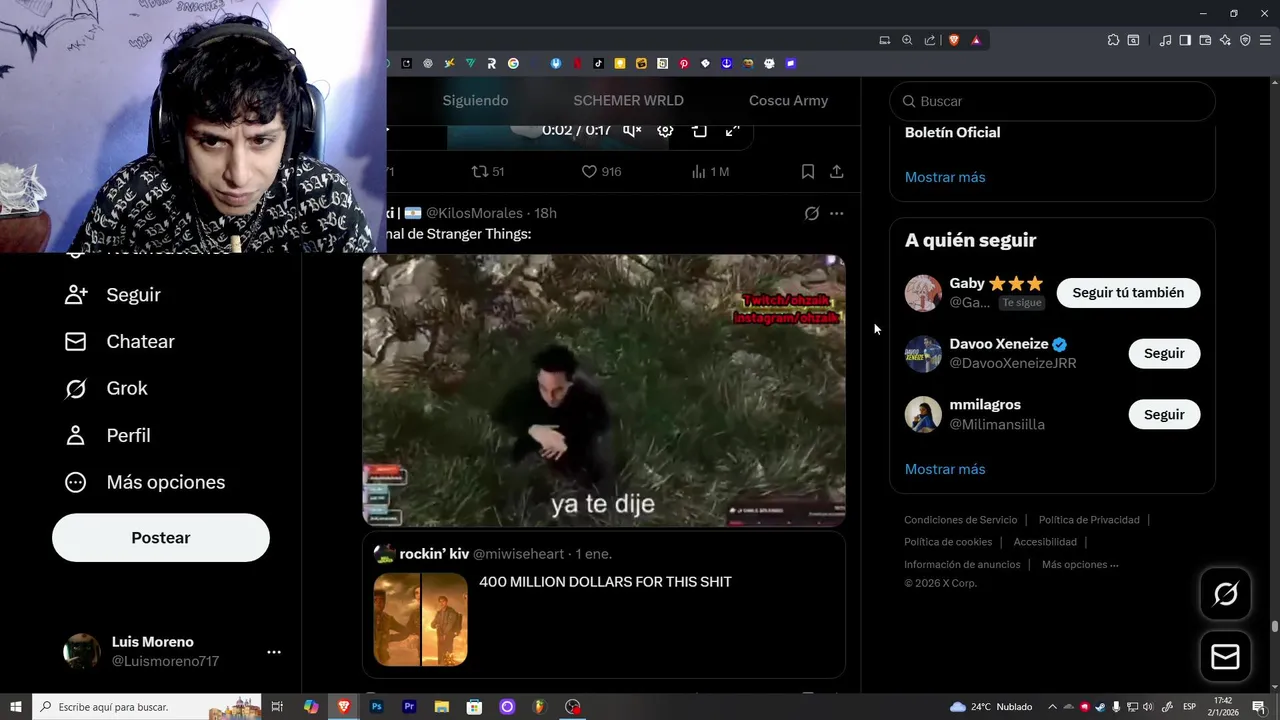This screenshot has height=720, width=1280.
Task: Click Seguir tú también for Gaby
Action: coord(1128,293)
